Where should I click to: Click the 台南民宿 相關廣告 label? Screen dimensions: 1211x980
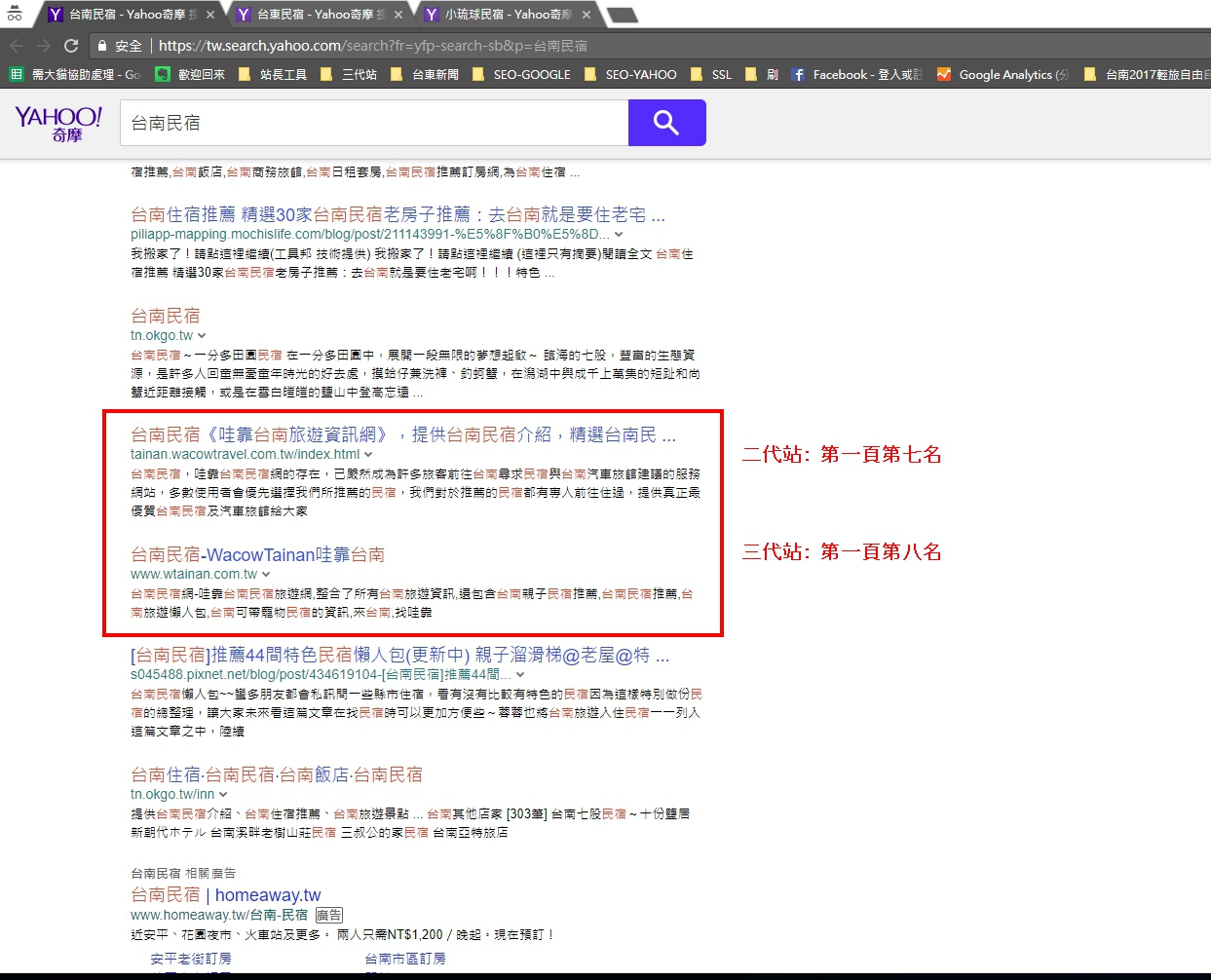(183, 873)
